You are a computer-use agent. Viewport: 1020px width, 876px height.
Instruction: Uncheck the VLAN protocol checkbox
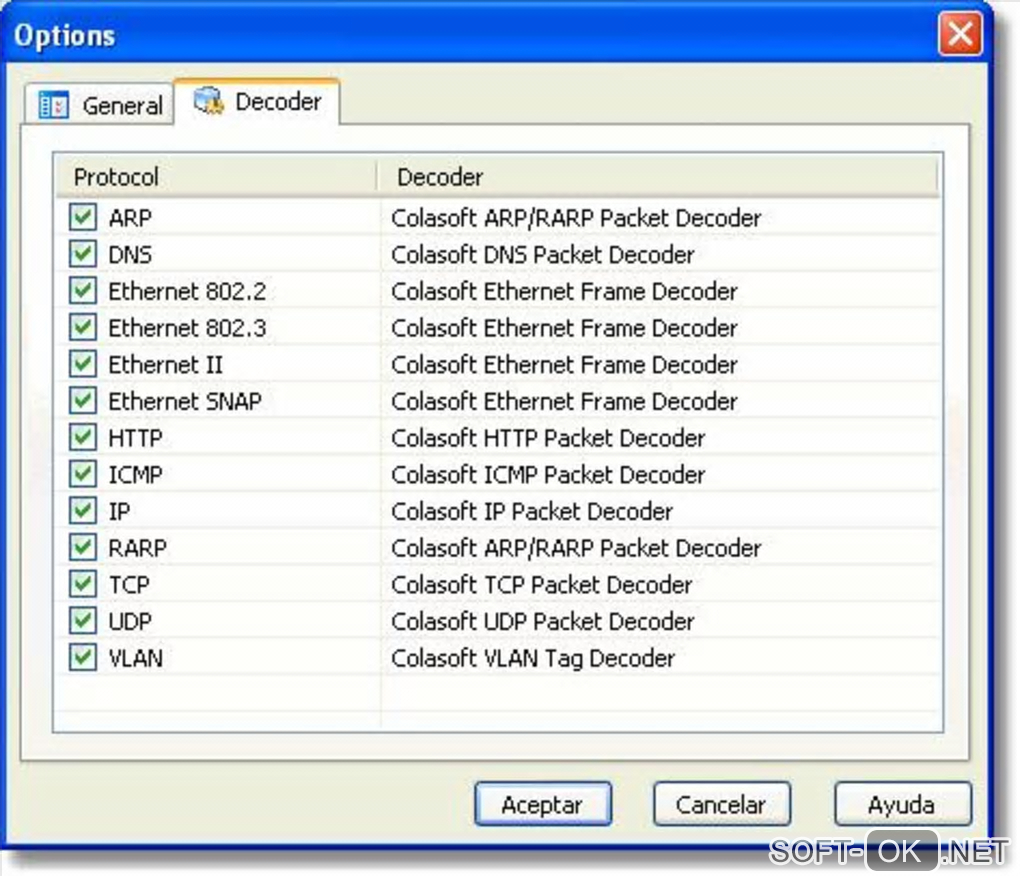(83, 658)
